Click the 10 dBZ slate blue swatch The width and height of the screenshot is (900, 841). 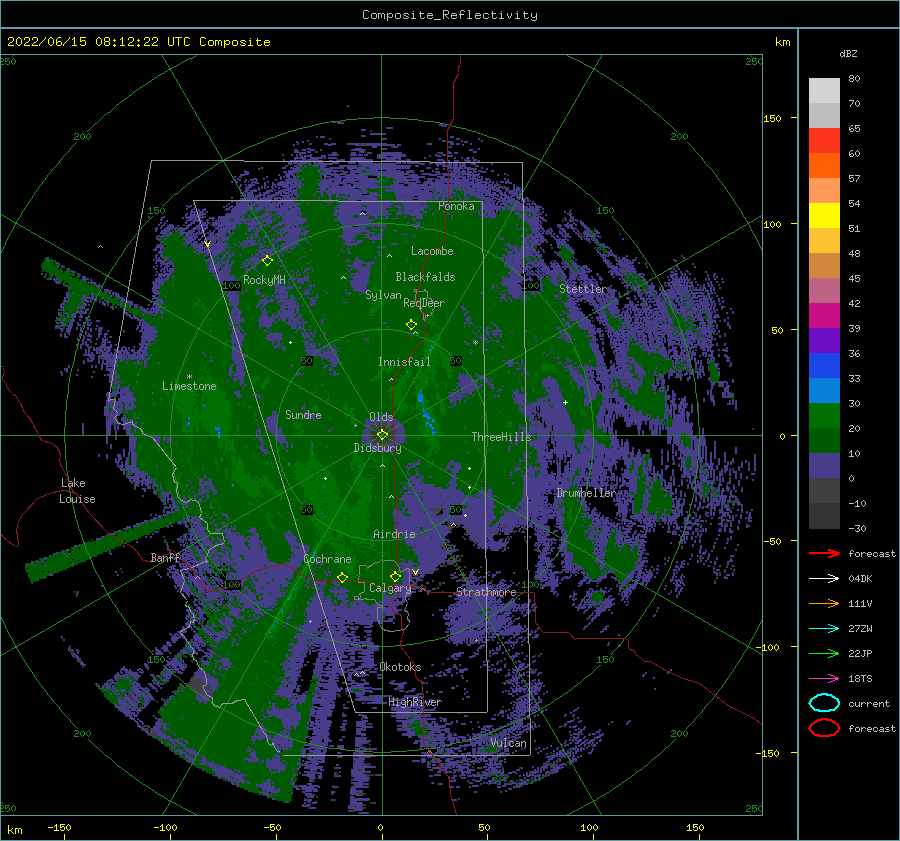point(824,466)
